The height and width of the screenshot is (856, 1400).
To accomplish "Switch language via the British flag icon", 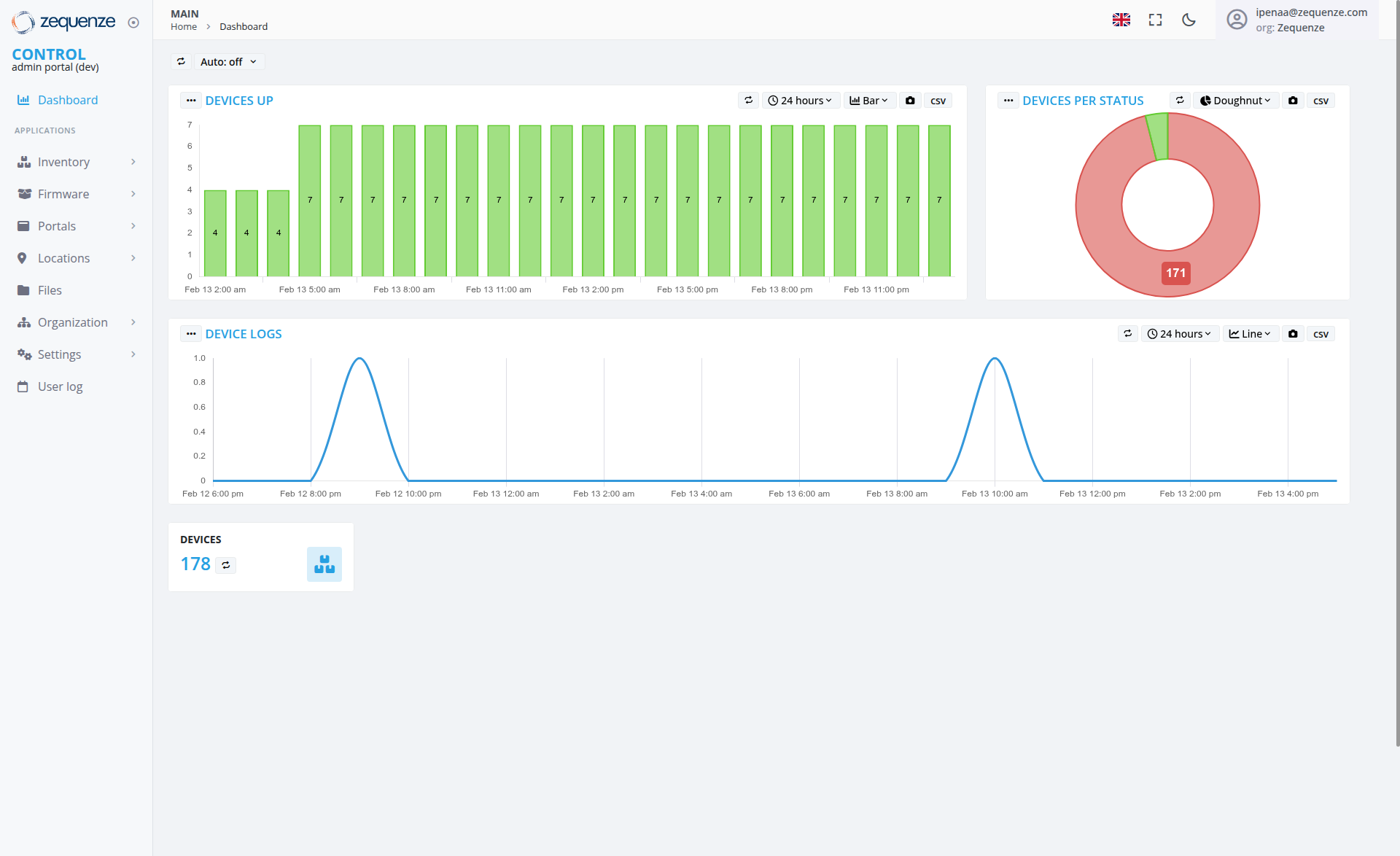I will tap(1121, 20).
